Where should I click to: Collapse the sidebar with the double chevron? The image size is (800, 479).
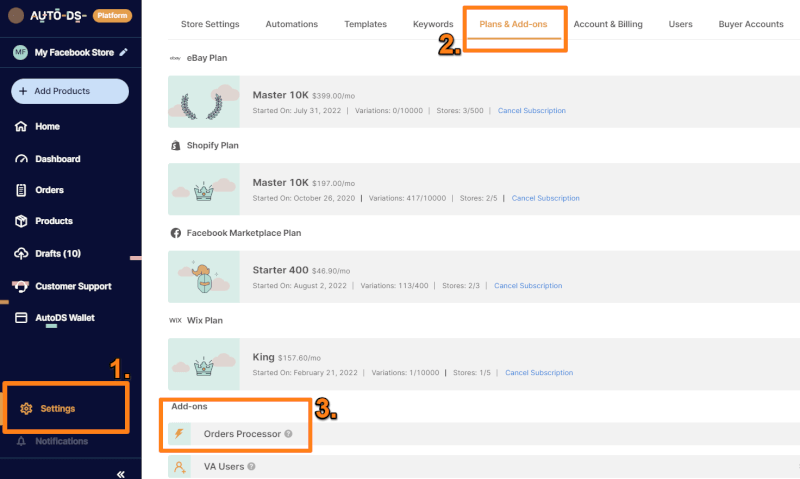[120, 474]
